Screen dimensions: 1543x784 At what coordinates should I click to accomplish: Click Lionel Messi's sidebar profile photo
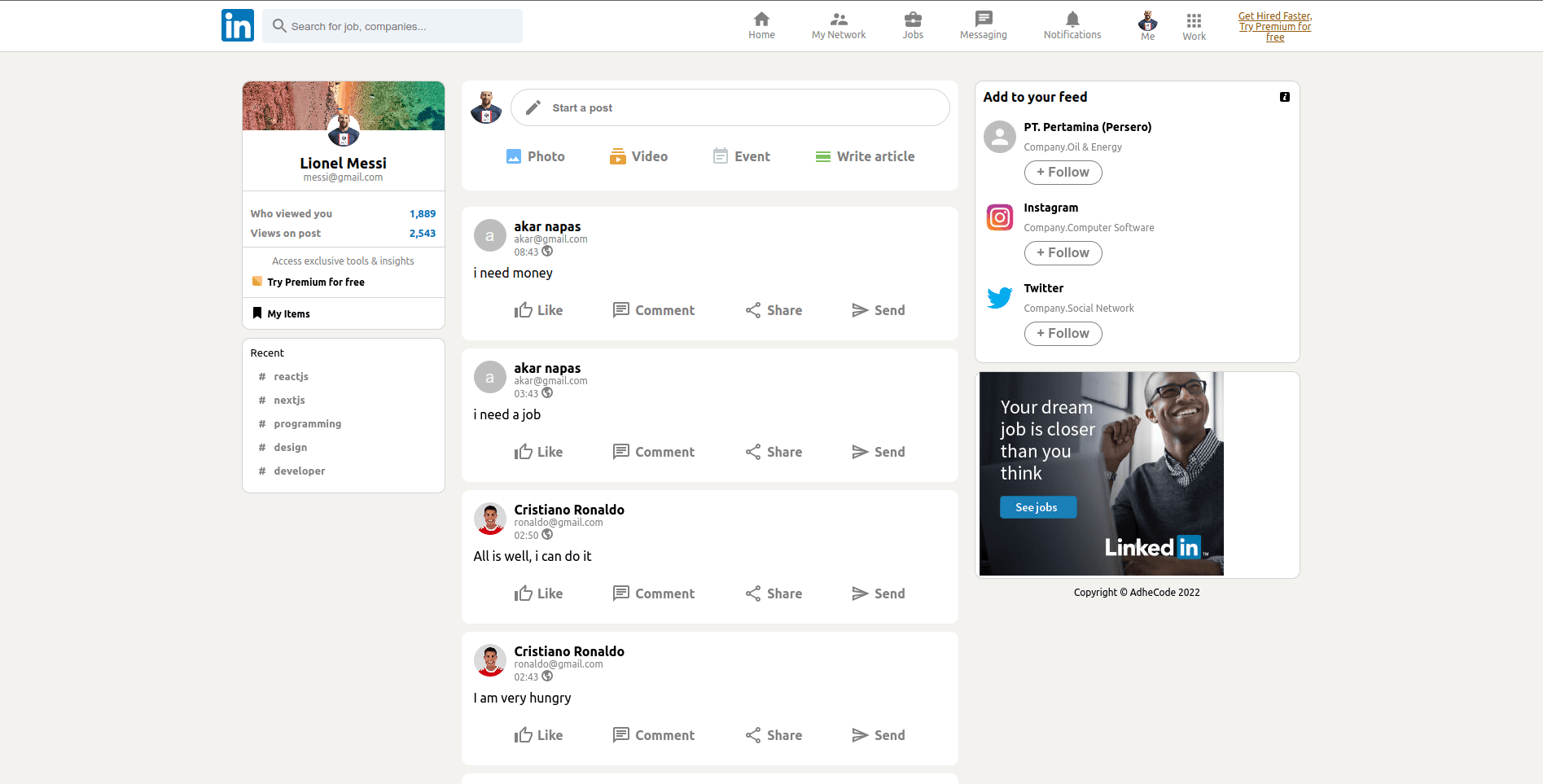click(343, 129)
